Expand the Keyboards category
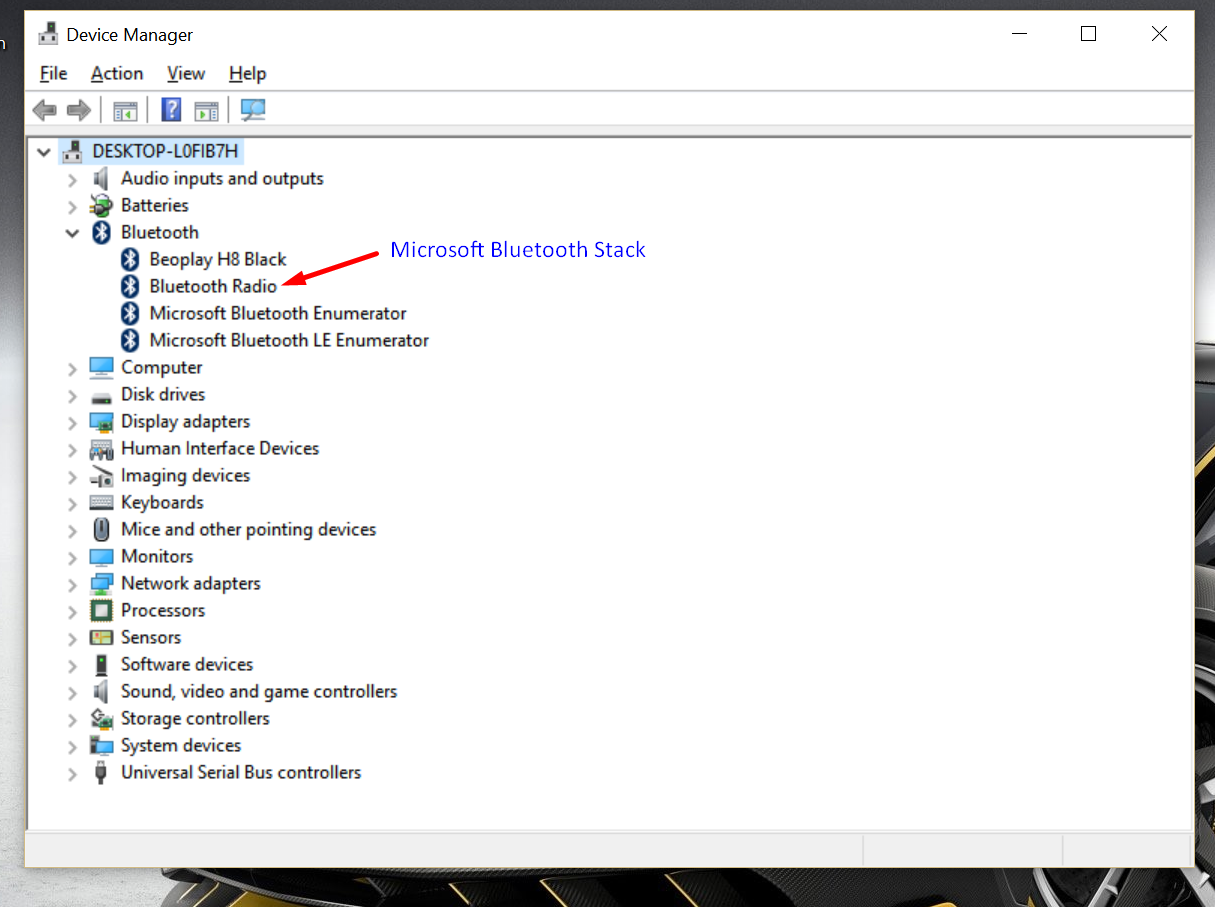Screen dimensions: 1215x907 [x=72, y=503]
